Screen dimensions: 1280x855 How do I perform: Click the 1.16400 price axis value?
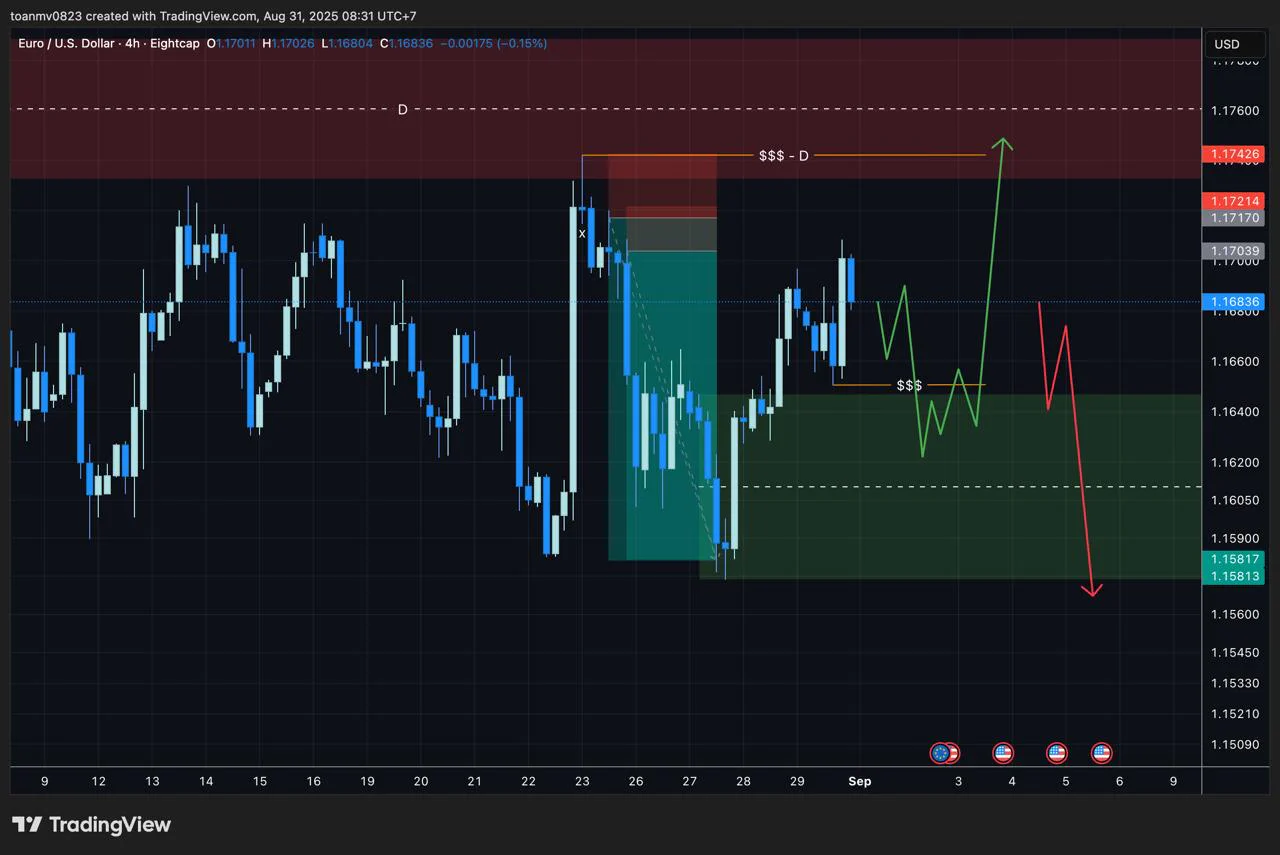click(x=1235, y=411)
